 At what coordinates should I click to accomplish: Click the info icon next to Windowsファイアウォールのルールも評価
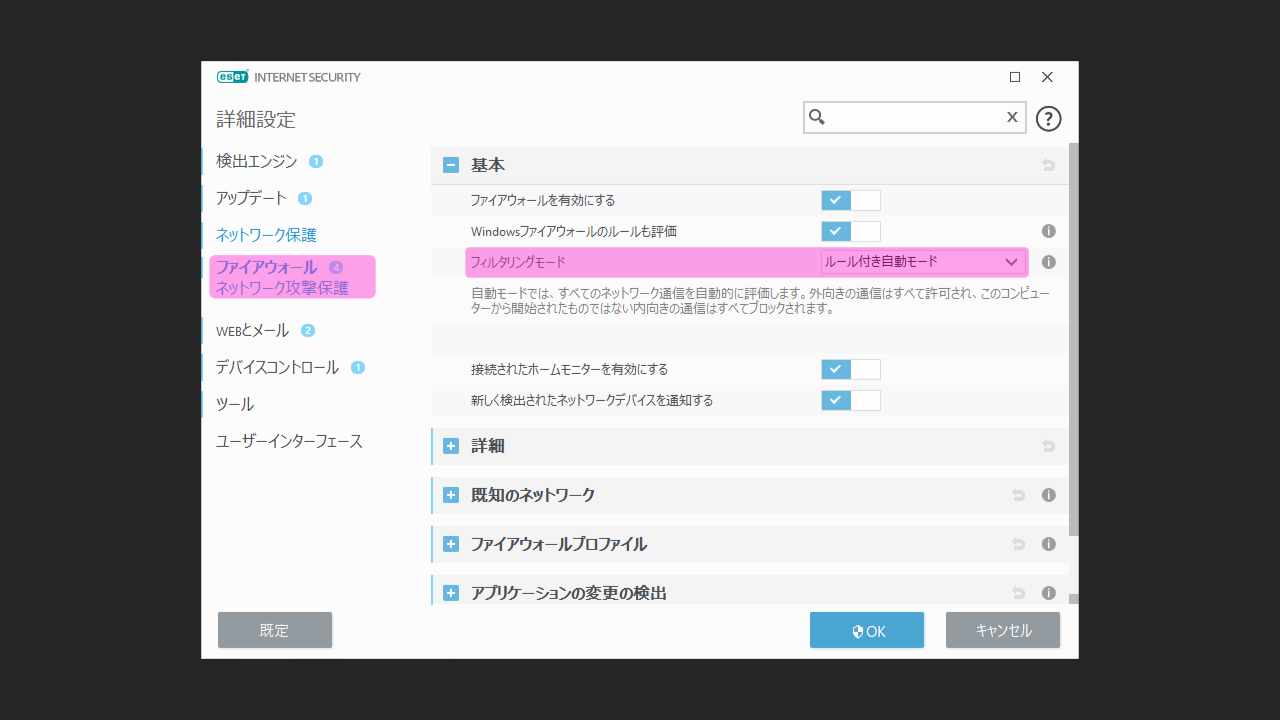click(x=1048, y=231)
